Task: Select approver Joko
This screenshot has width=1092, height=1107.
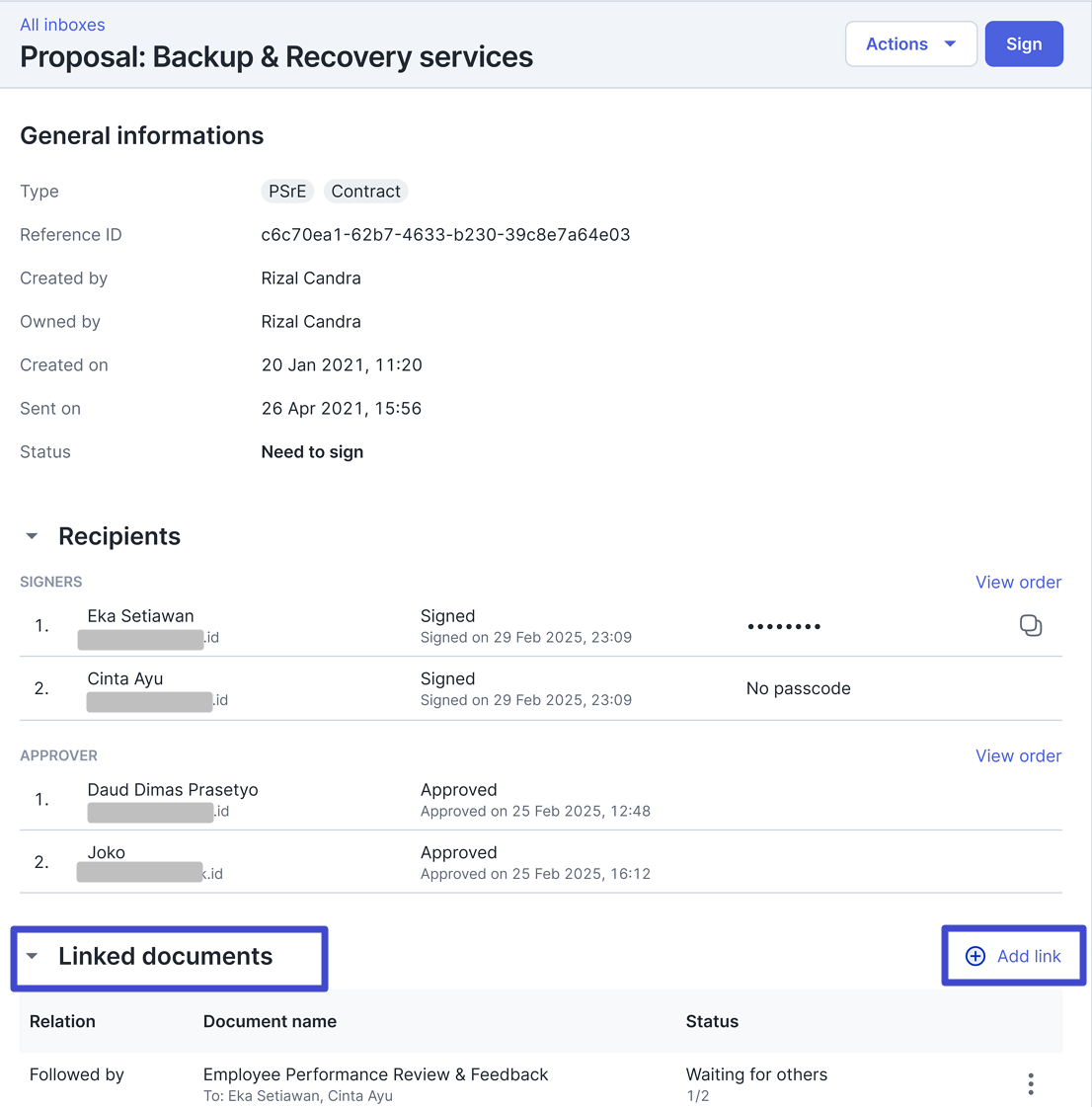Action: [x=107, y=853]
